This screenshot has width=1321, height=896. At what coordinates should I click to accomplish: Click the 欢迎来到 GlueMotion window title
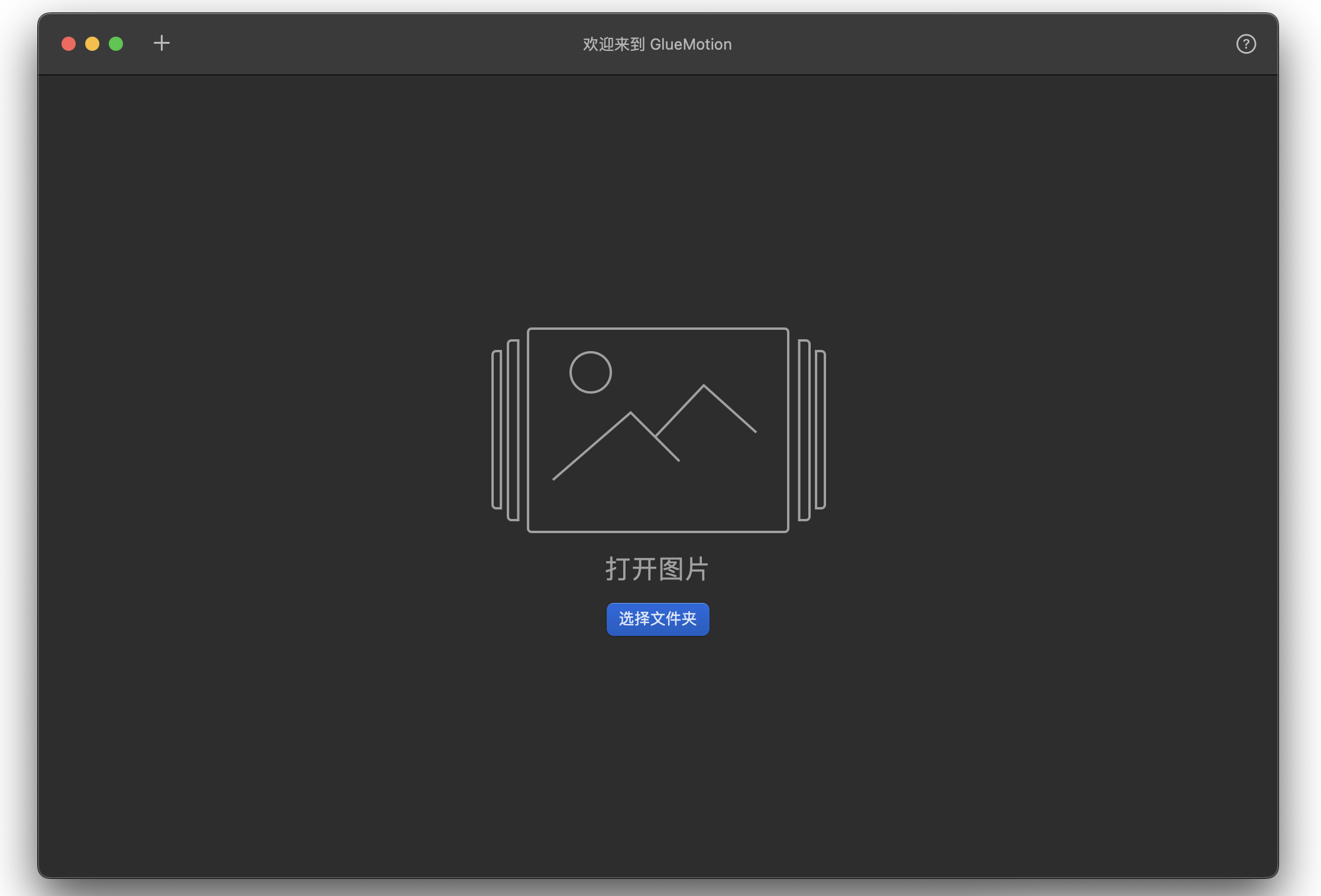pos(657,44)
